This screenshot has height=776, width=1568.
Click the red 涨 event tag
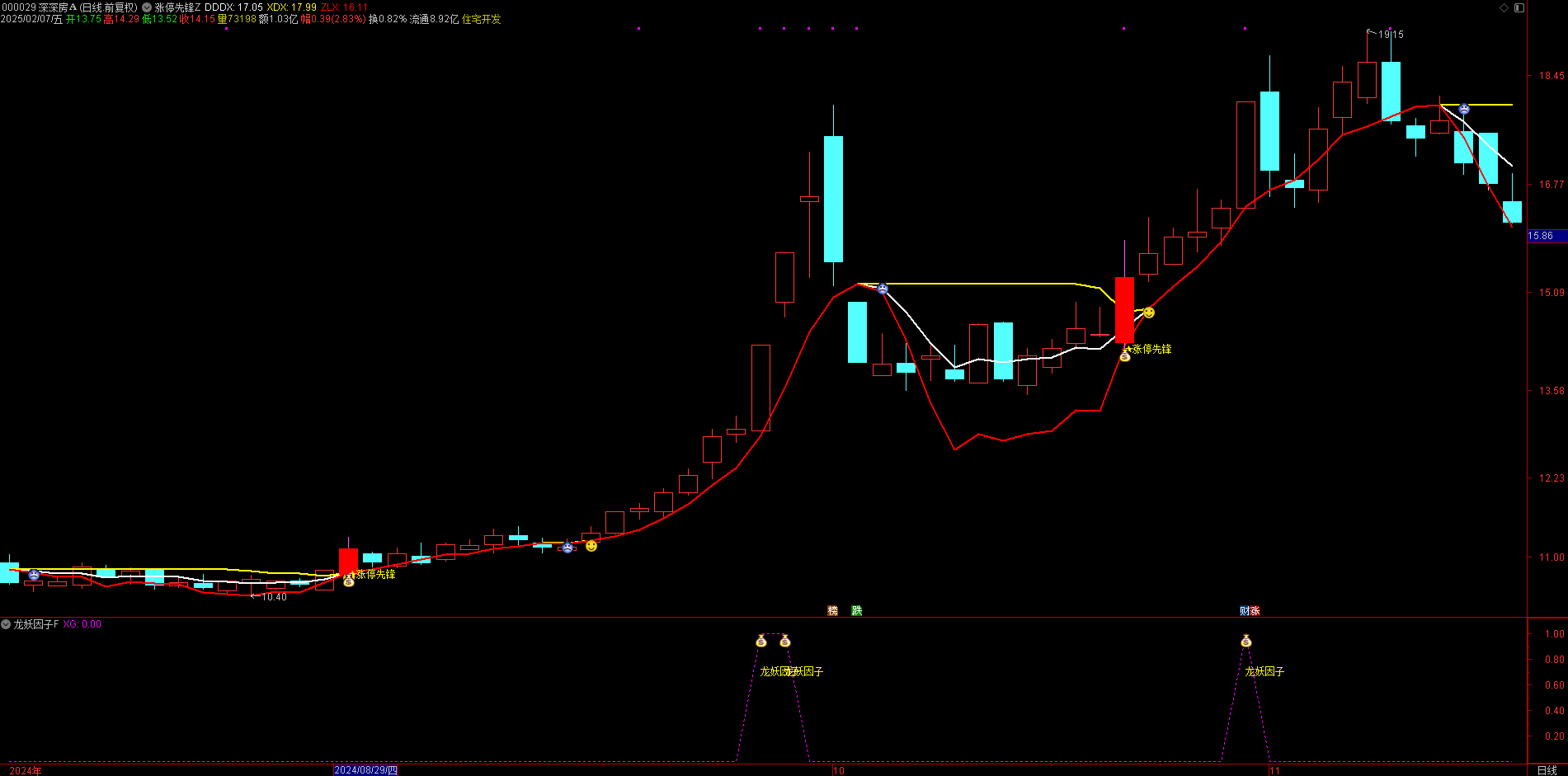tap(1255, 611)
